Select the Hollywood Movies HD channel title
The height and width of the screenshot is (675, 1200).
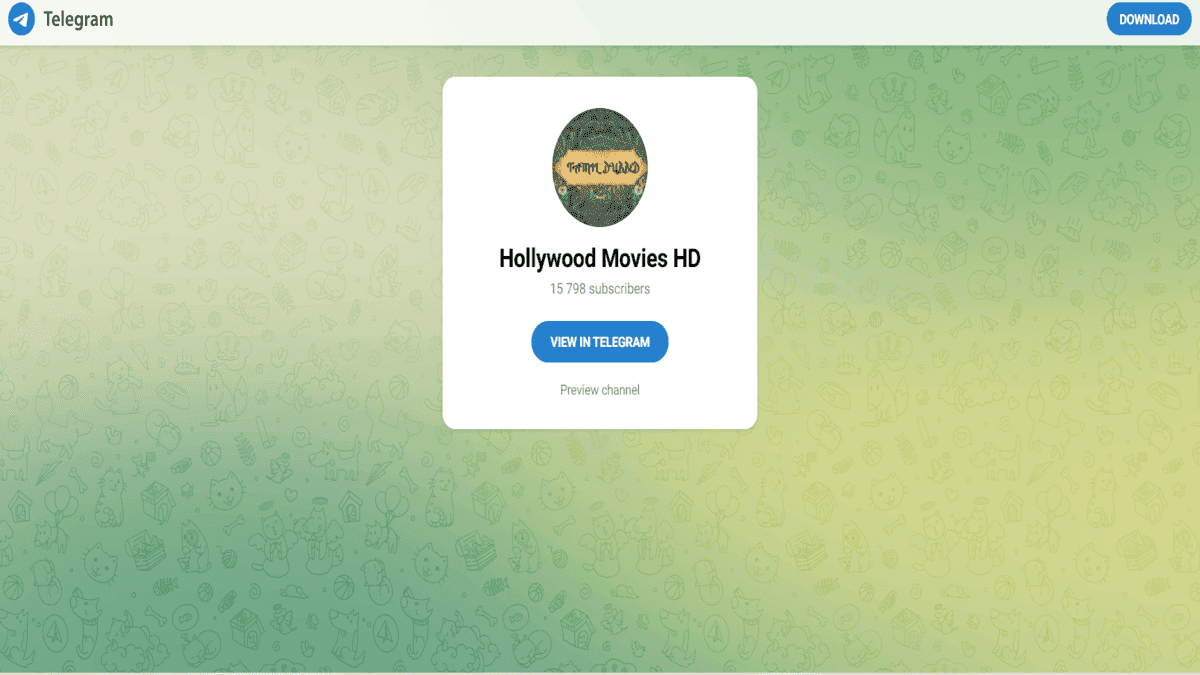pyautogui.click(x=600, y=259)
